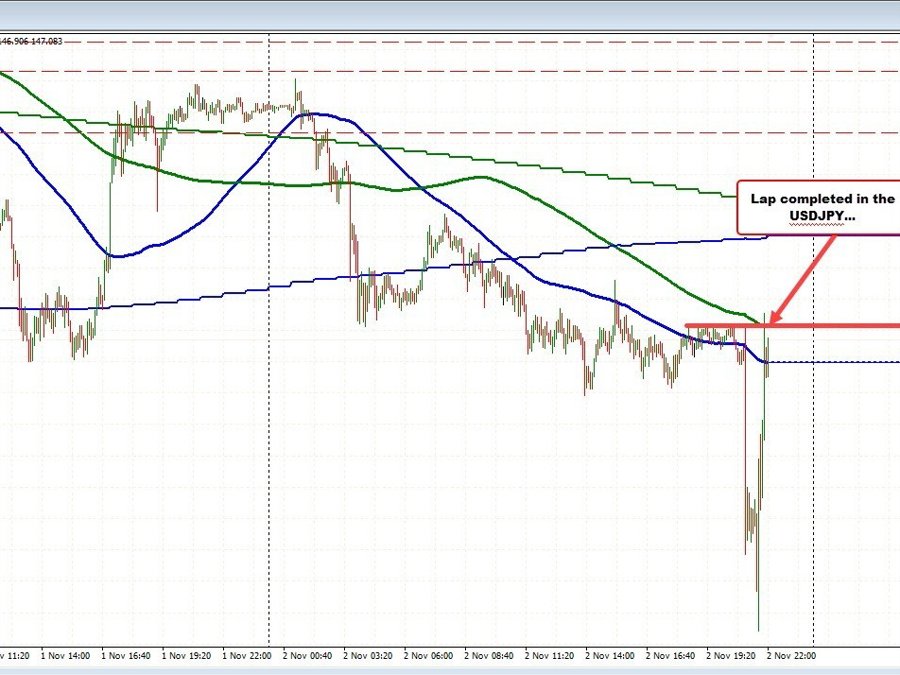The image size is (900, 675).
Task: Select the blue dotted horizontal price line at right
Action: coord(840,362)
